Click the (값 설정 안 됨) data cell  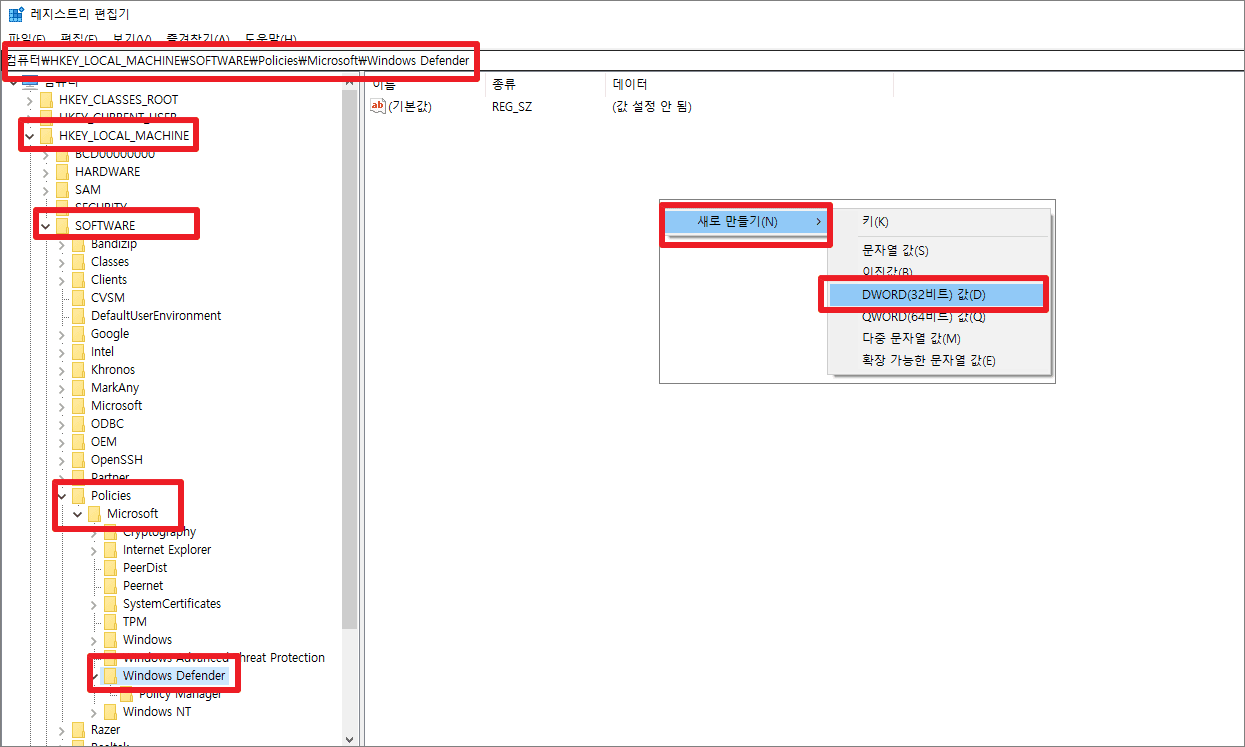(651, 106)
